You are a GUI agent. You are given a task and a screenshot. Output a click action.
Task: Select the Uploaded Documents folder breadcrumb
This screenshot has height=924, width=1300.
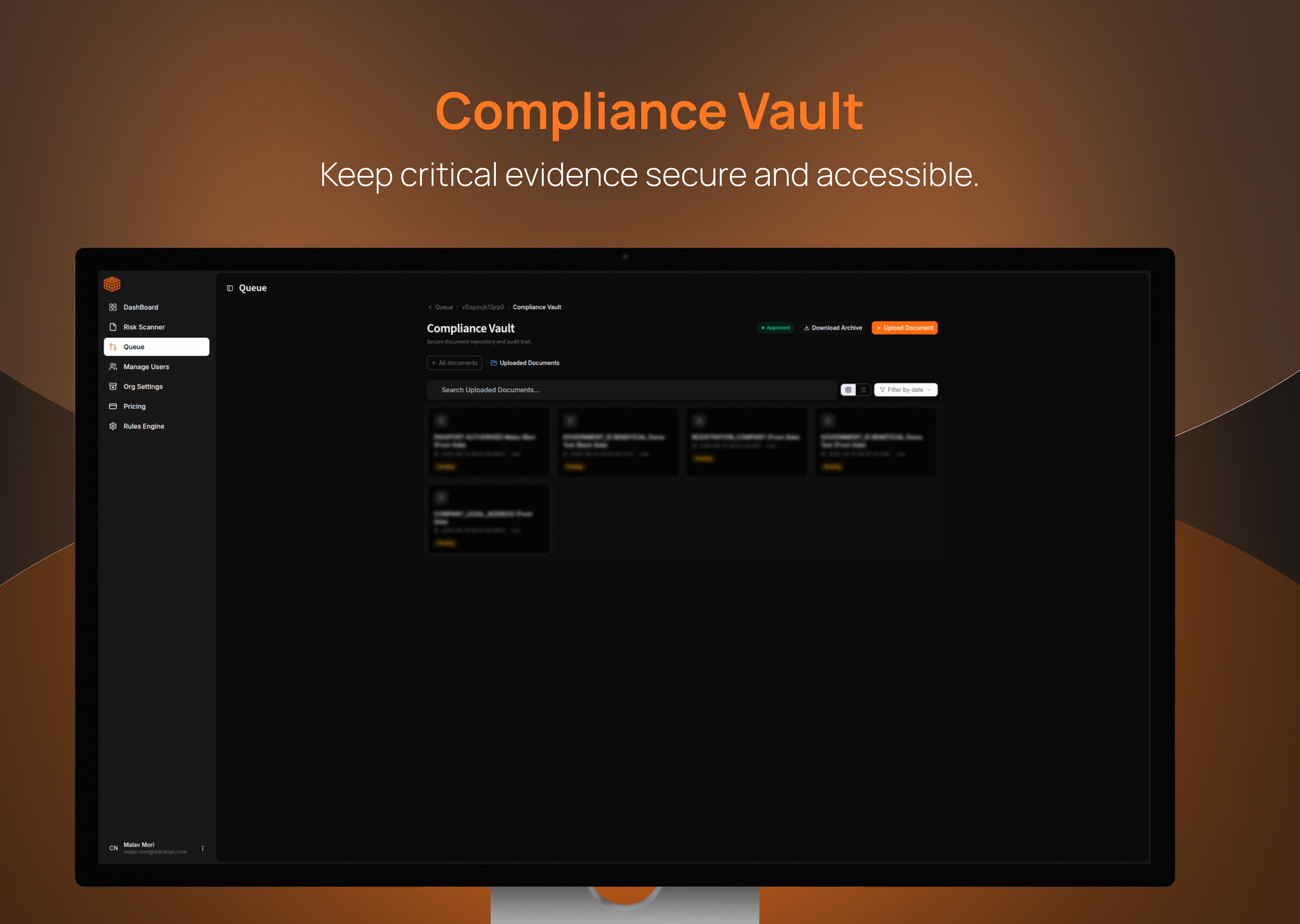[x=525, y=363]
